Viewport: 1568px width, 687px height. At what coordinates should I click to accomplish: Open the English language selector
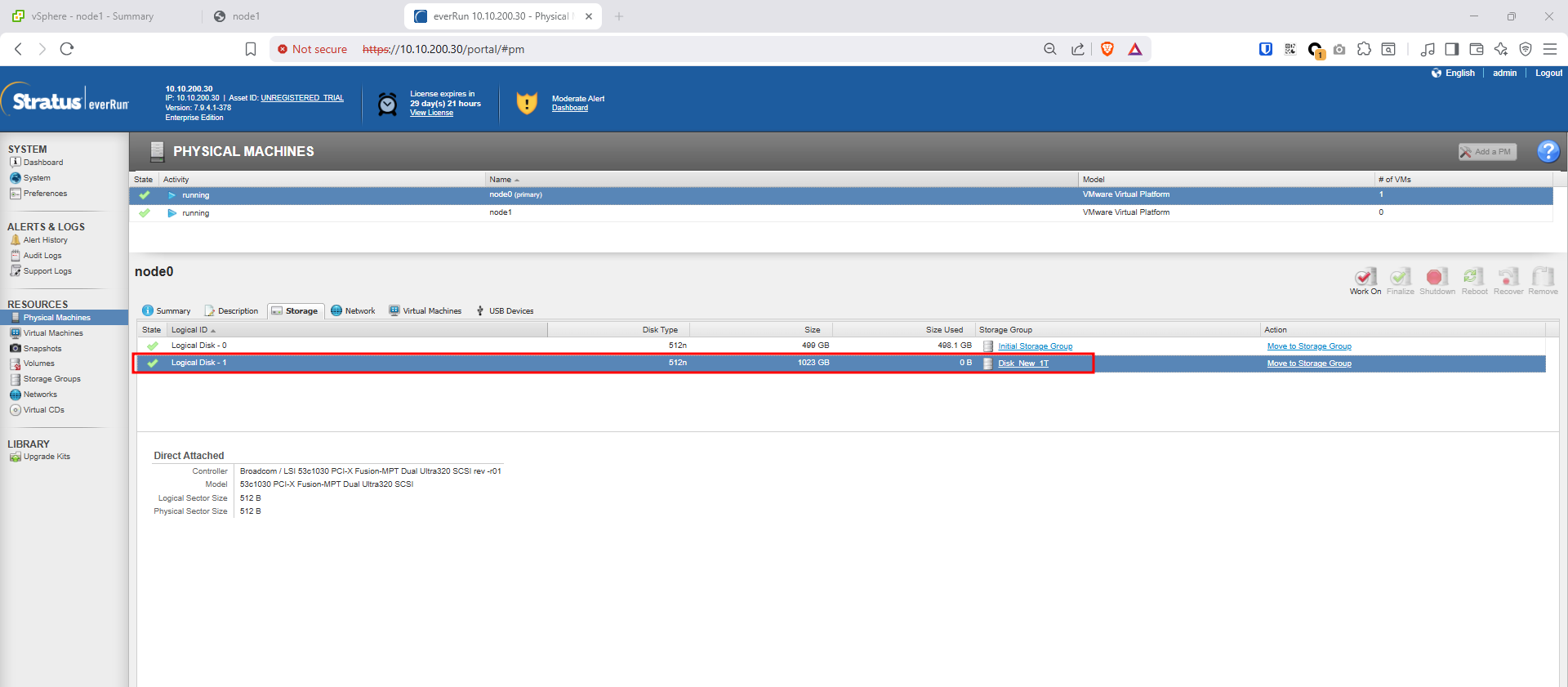[1459, 74]
